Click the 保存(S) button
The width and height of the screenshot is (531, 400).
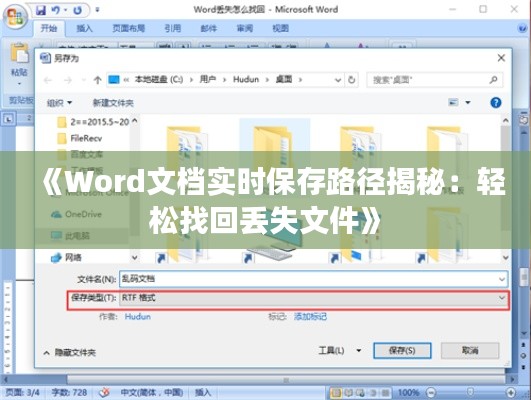pos(402,351)
